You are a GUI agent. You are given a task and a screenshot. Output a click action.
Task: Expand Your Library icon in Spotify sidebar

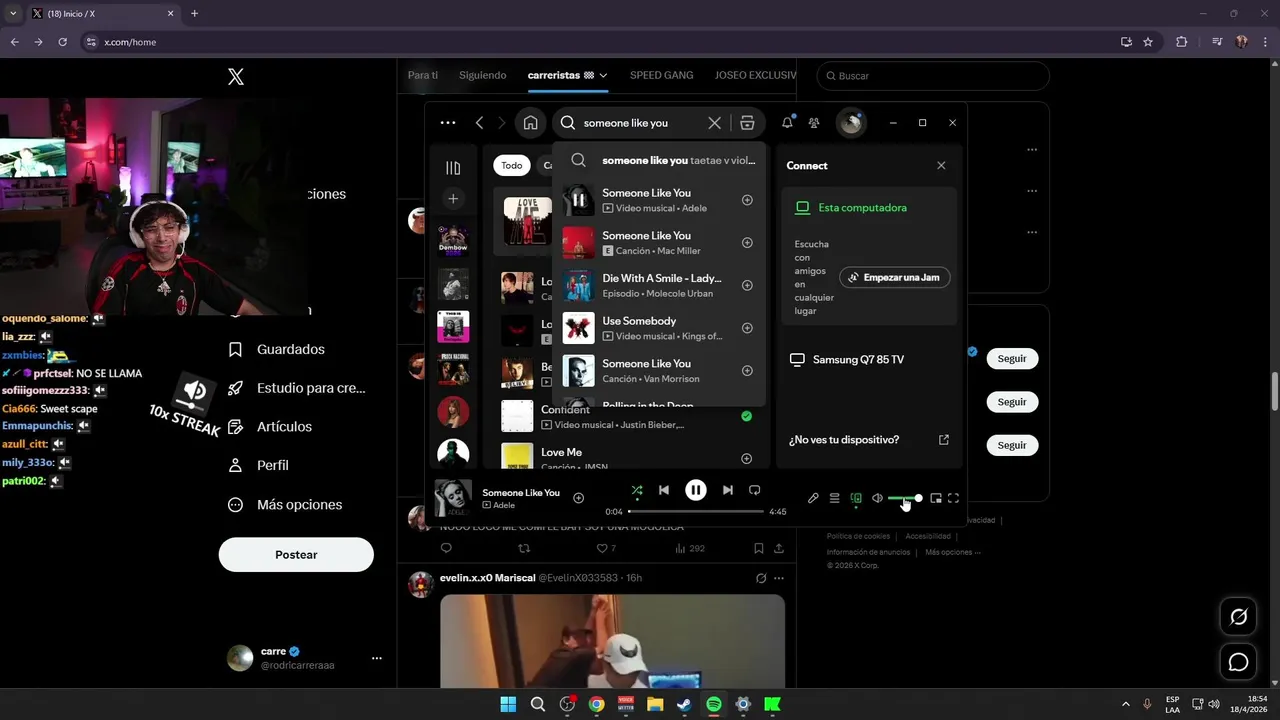[453, 168]
